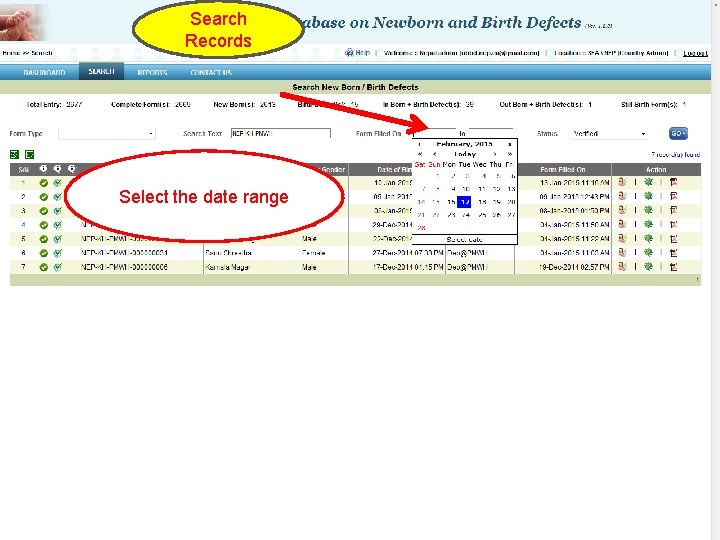Screen dimensions: 720x540
Task: Click first info icon in table header
Action: coord(43,169)
